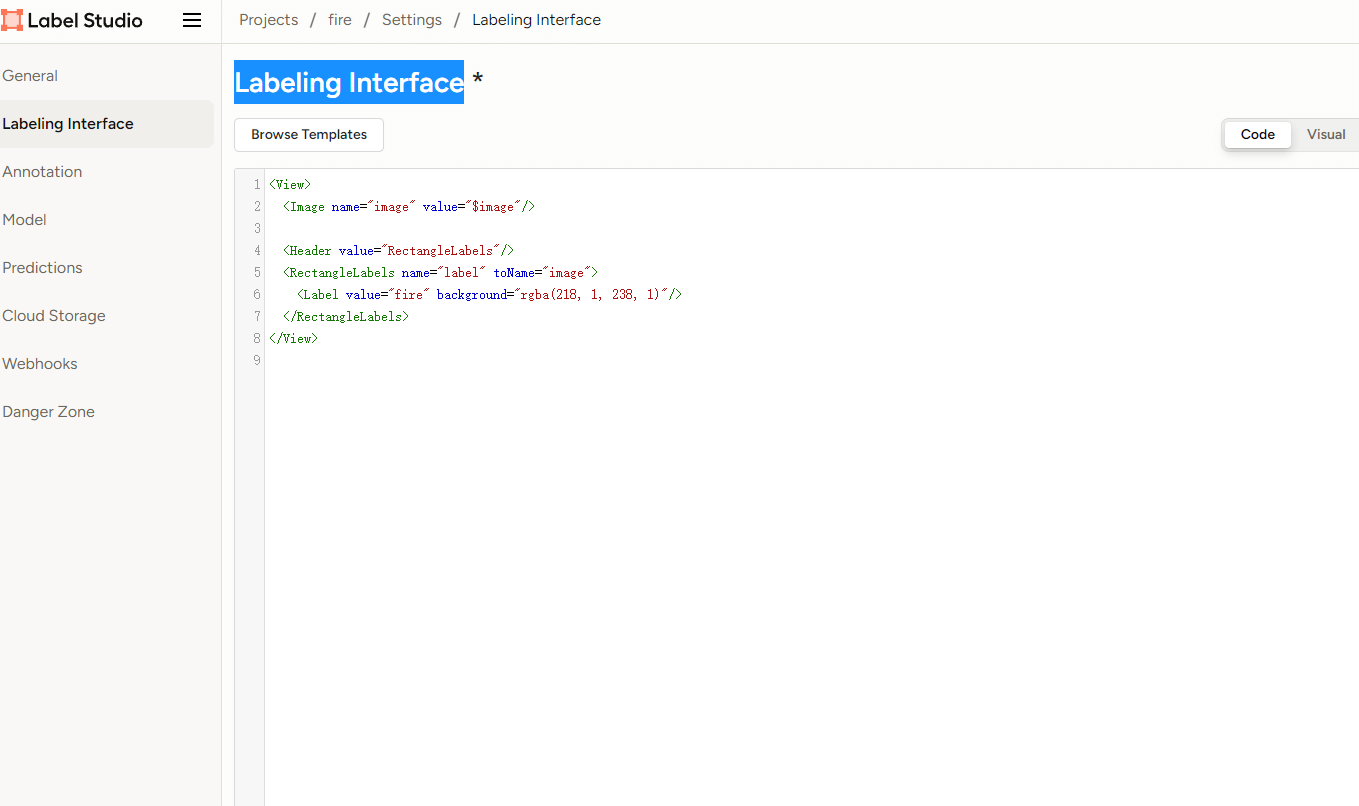
Task: Switch to Visual editor view
Action: (1326, 135)
